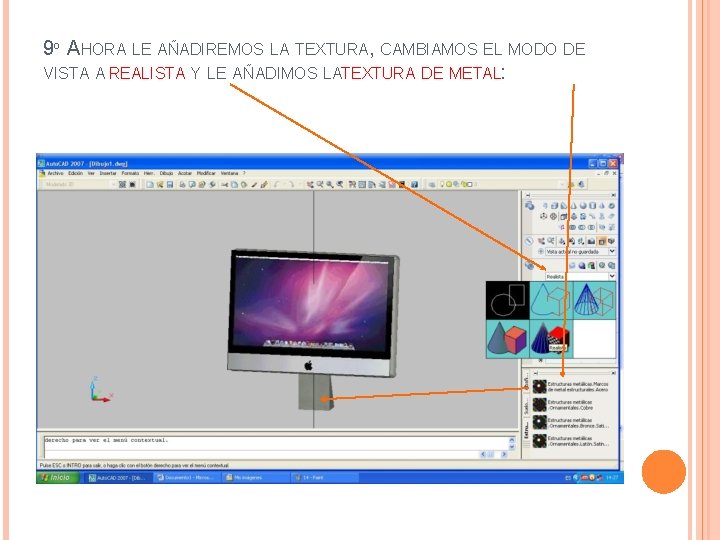Open the Edición menu

[x=75, y=174]
